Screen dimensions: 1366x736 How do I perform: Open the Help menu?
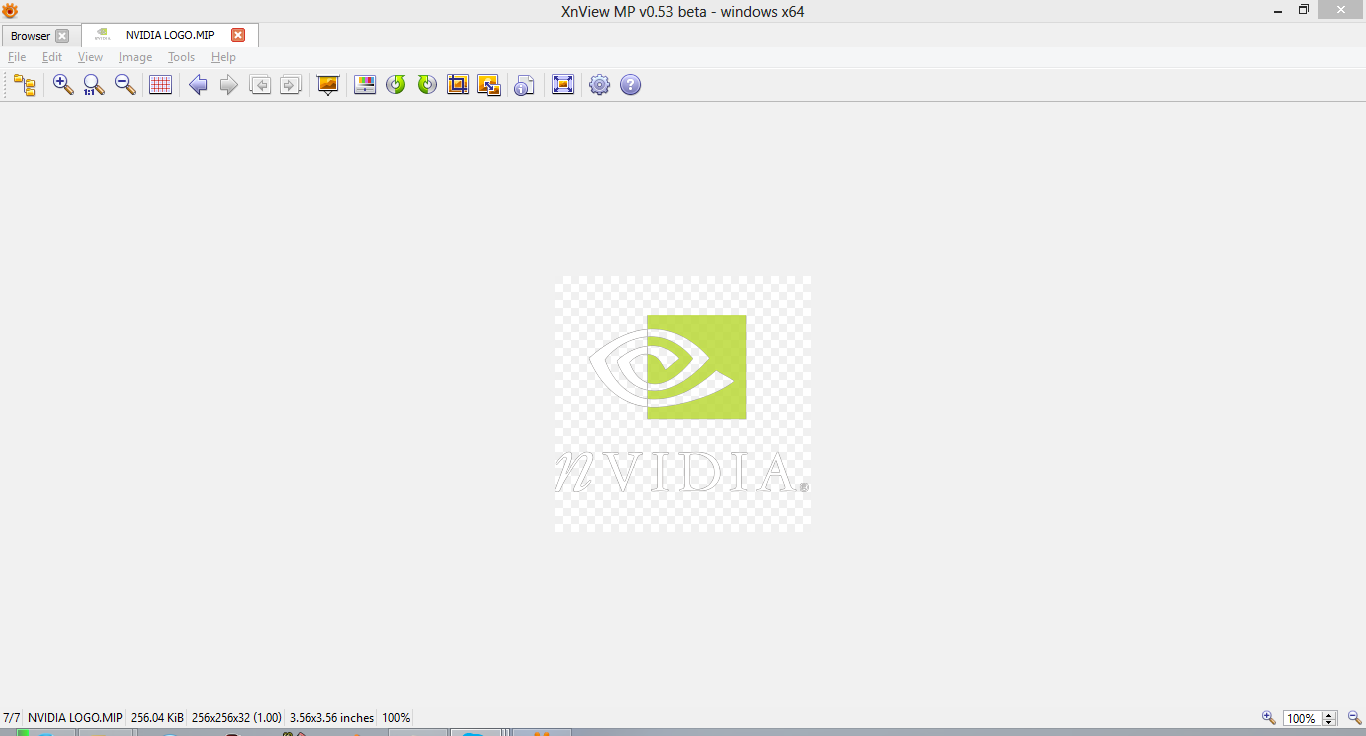click(223, 57)
